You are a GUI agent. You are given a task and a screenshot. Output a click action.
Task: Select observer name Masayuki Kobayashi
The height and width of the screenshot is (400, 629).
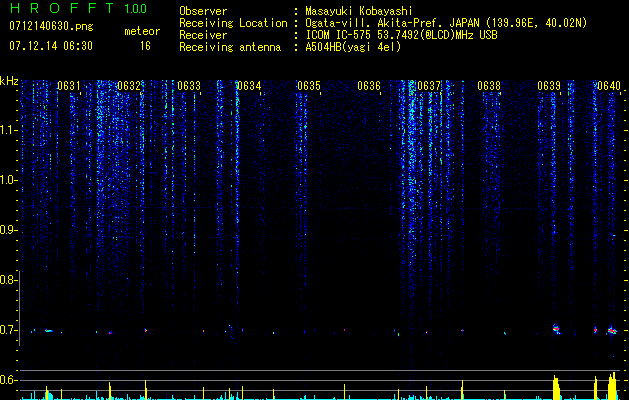pyautogui.click(x=359, y=11)
